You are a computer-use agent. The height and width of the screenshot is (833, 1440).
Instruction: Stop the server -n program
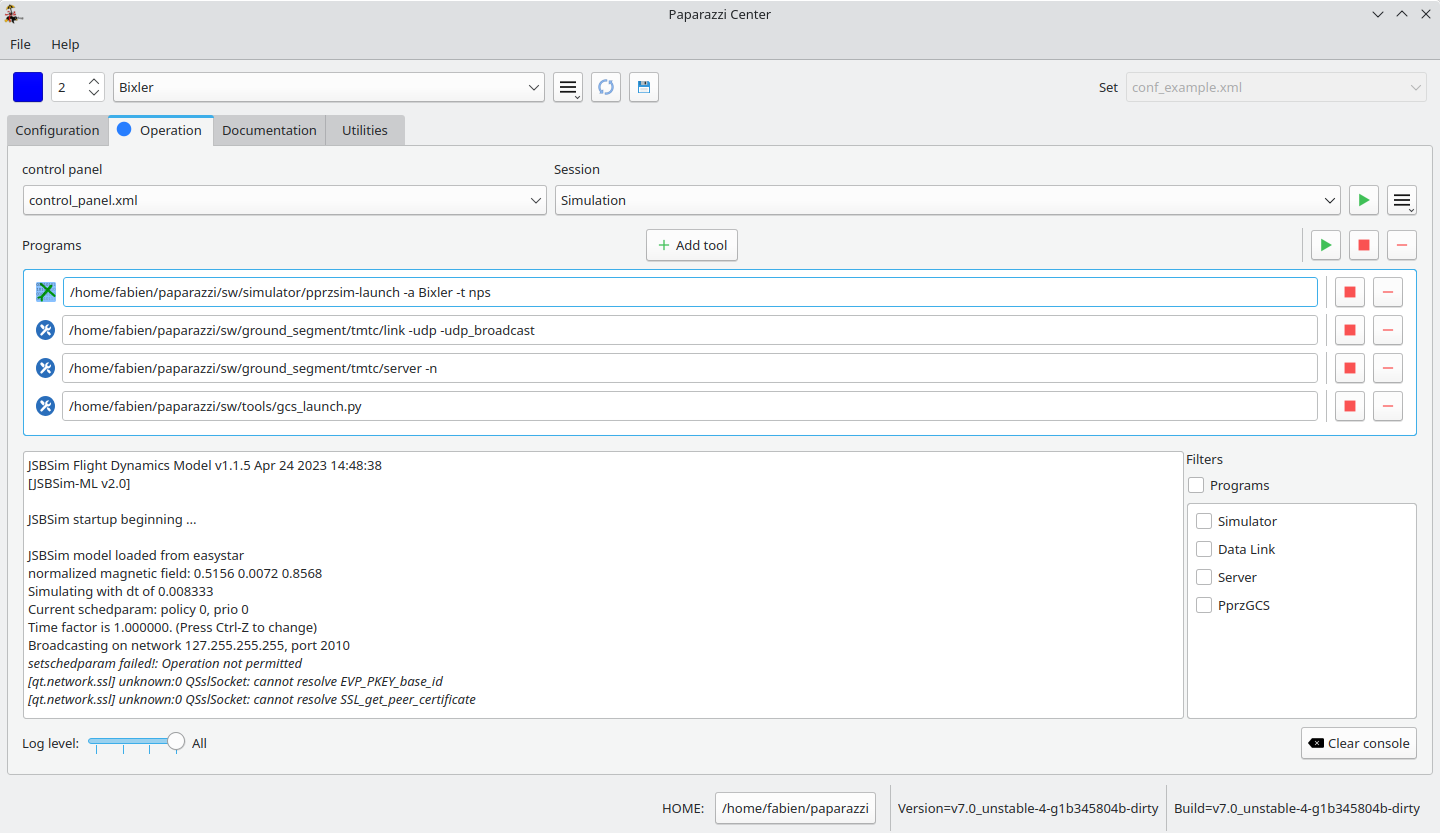pyautogui.click(x=1350, y=368)
